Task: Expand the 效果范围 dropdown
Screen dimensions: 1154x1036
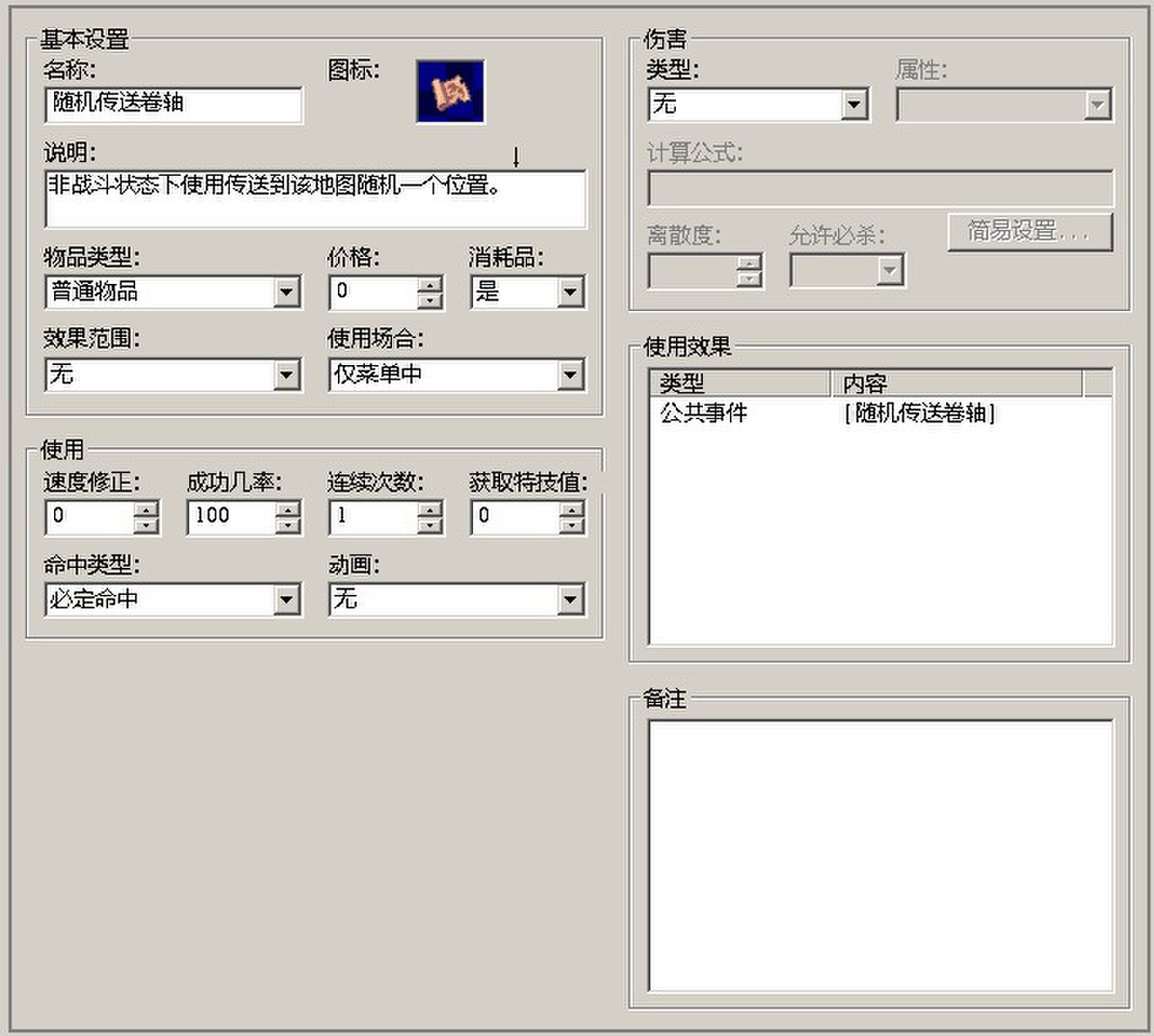Action: pyautogui.click(x=173, y=374)
